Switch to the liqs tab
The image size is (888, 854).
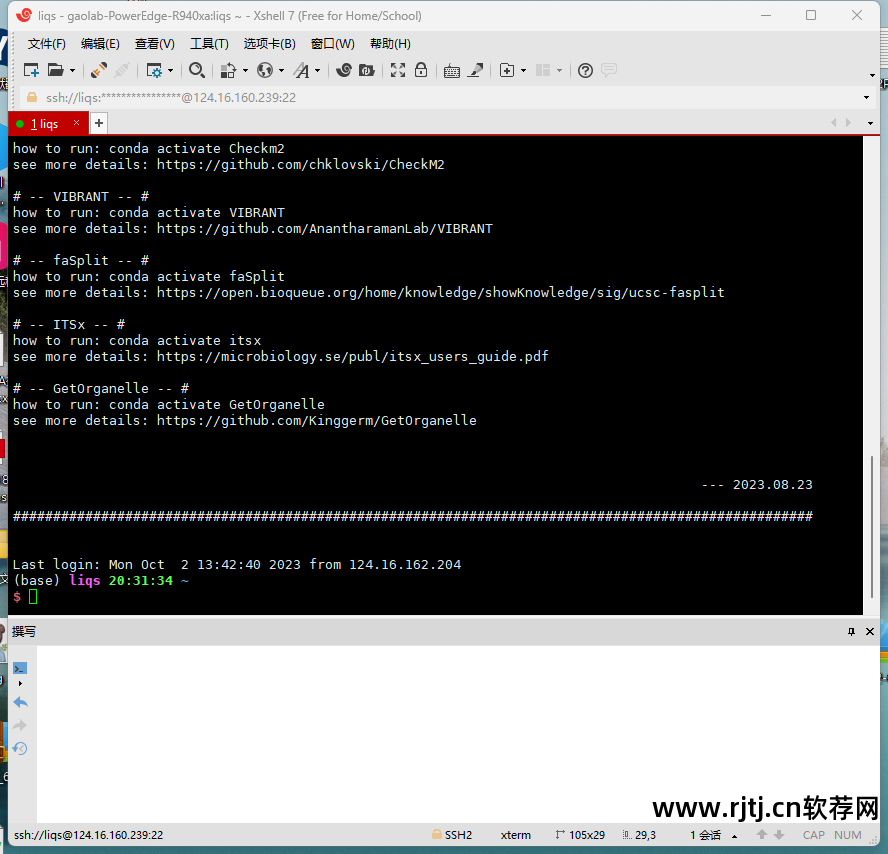(x=45, y=122)
